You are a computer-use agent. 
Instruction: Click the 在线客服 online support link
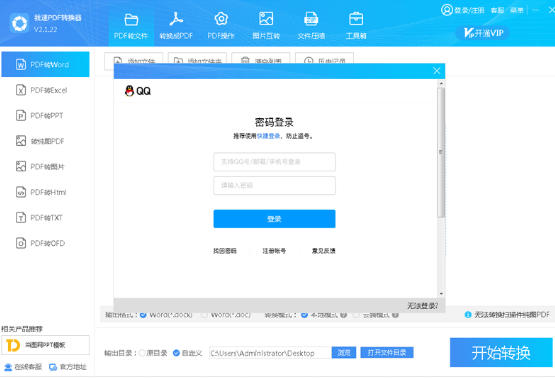tap(23, 367)
